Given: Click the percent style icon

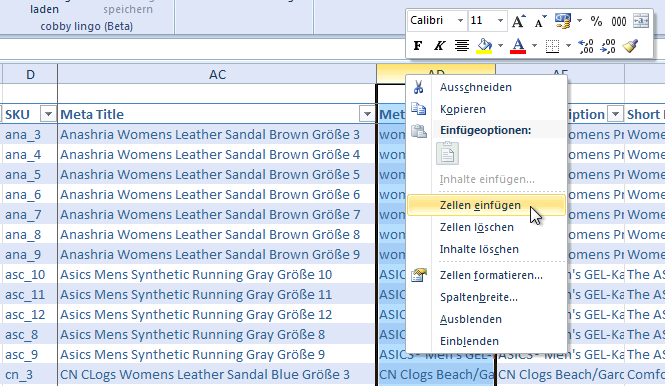Looking at the screenshot, I should tap(596, 21).
